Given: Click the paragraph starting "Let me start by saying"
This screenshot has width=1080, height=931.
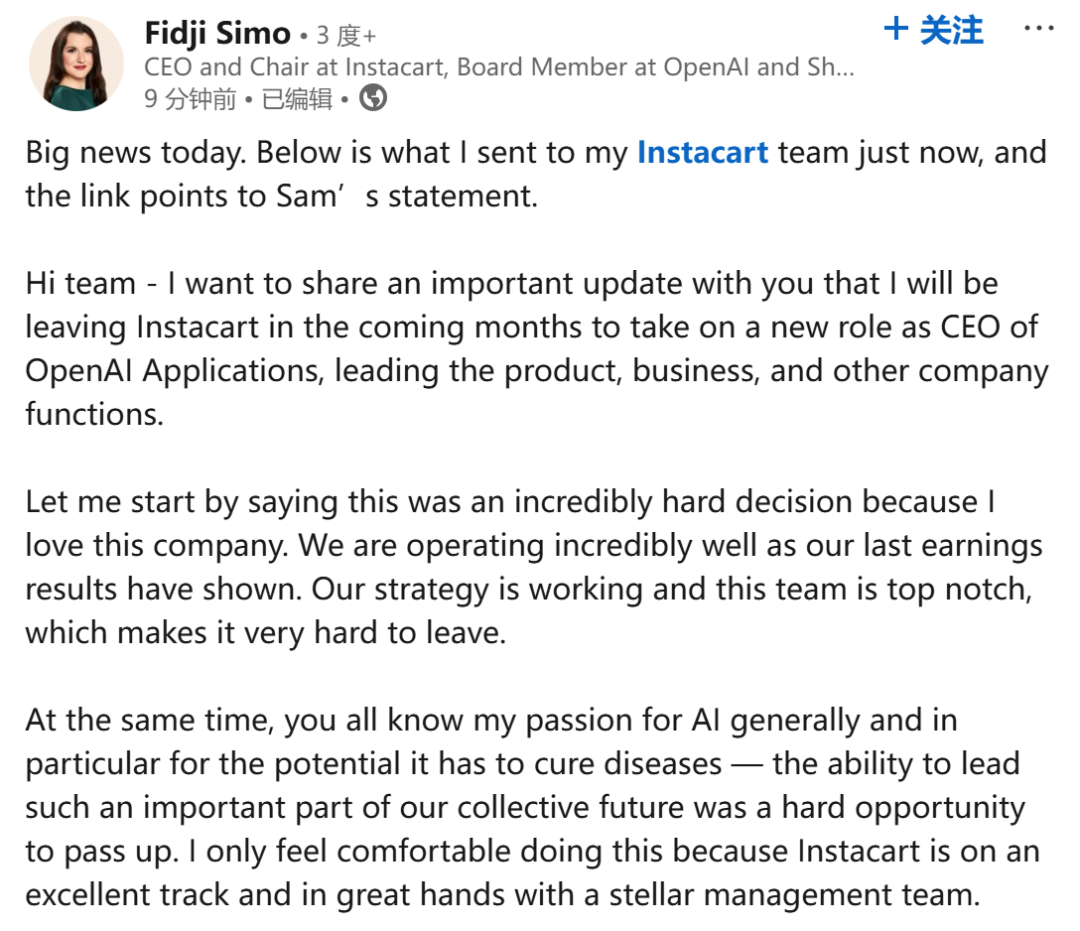Looking at the screenshot, I should click(536, 567).
